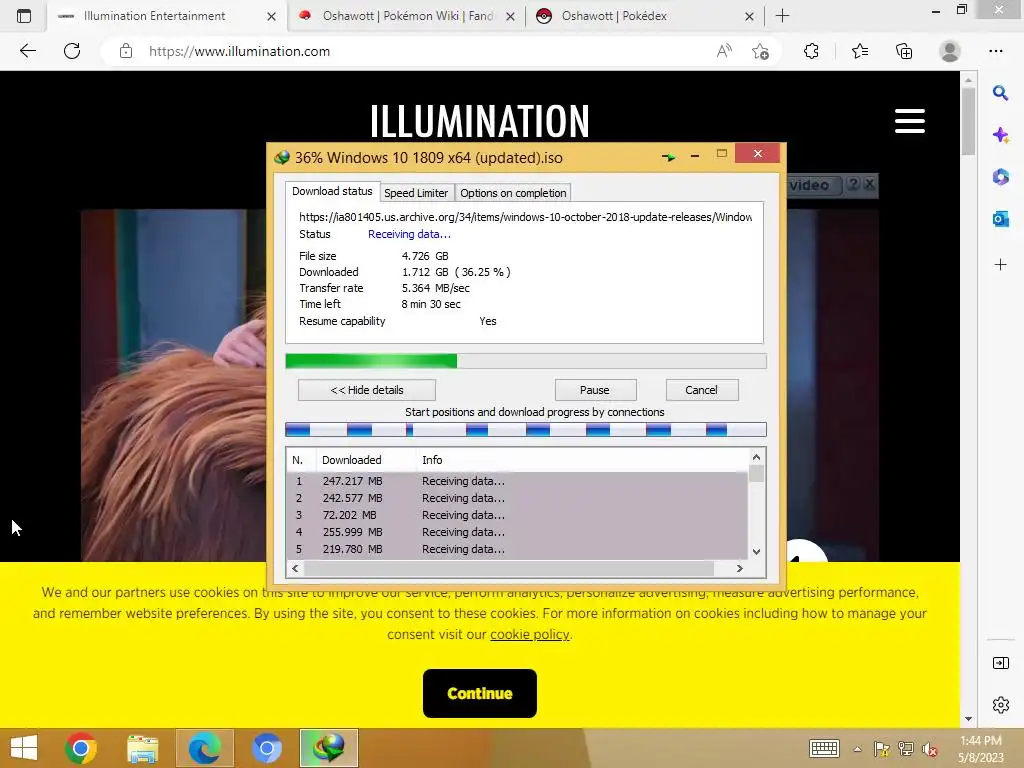Click the Hide details button
Viewport: 1024px width, 768px height.
(x=366, y=390)
